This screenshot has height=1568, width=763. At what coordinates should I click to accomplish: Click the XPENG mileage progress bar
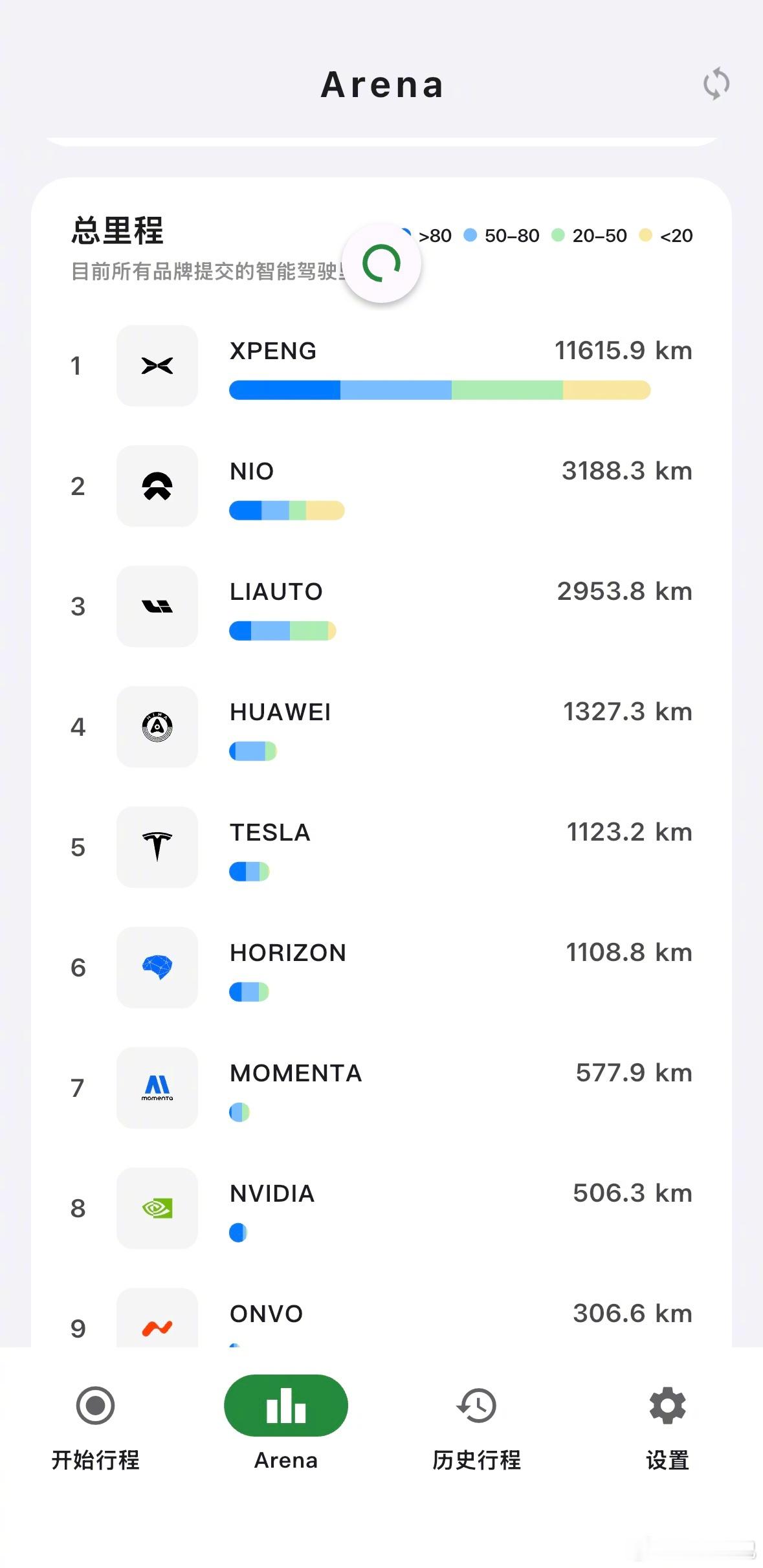439,390
